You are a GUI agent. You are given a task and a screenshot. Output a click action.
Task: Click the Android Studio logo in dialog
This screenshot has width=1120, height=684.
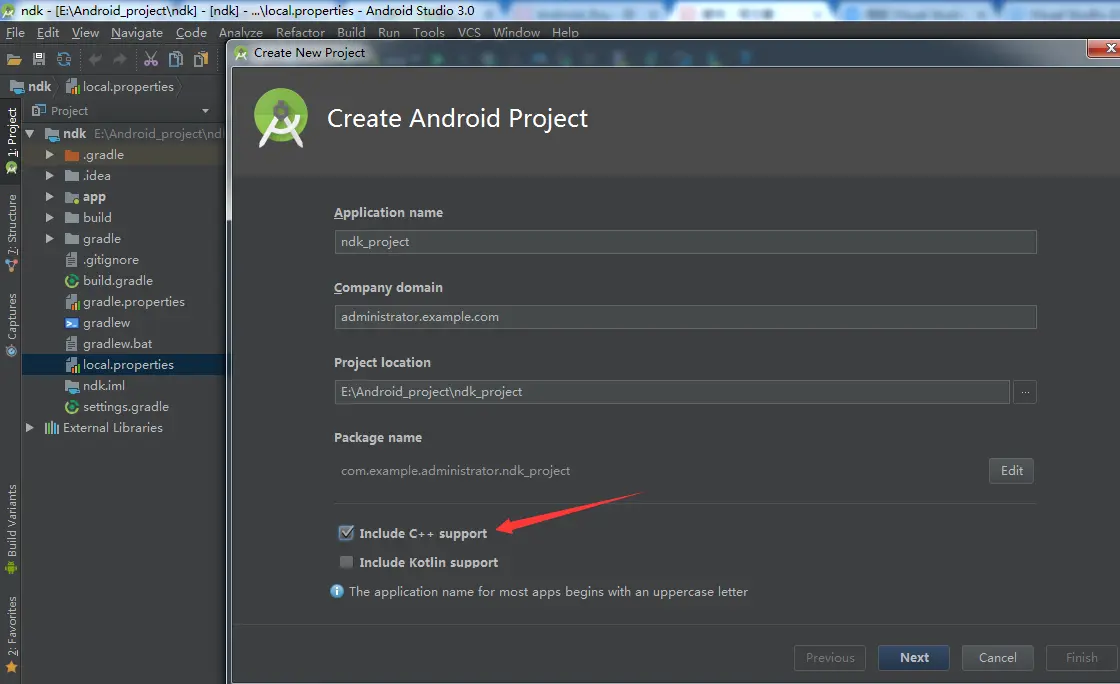[281, 118]
